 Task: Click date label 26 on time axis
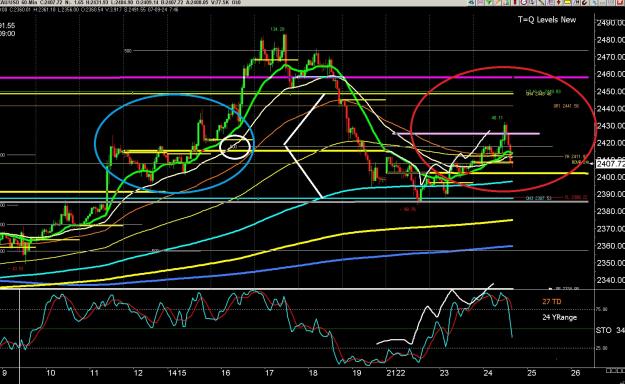pos(575,373)
